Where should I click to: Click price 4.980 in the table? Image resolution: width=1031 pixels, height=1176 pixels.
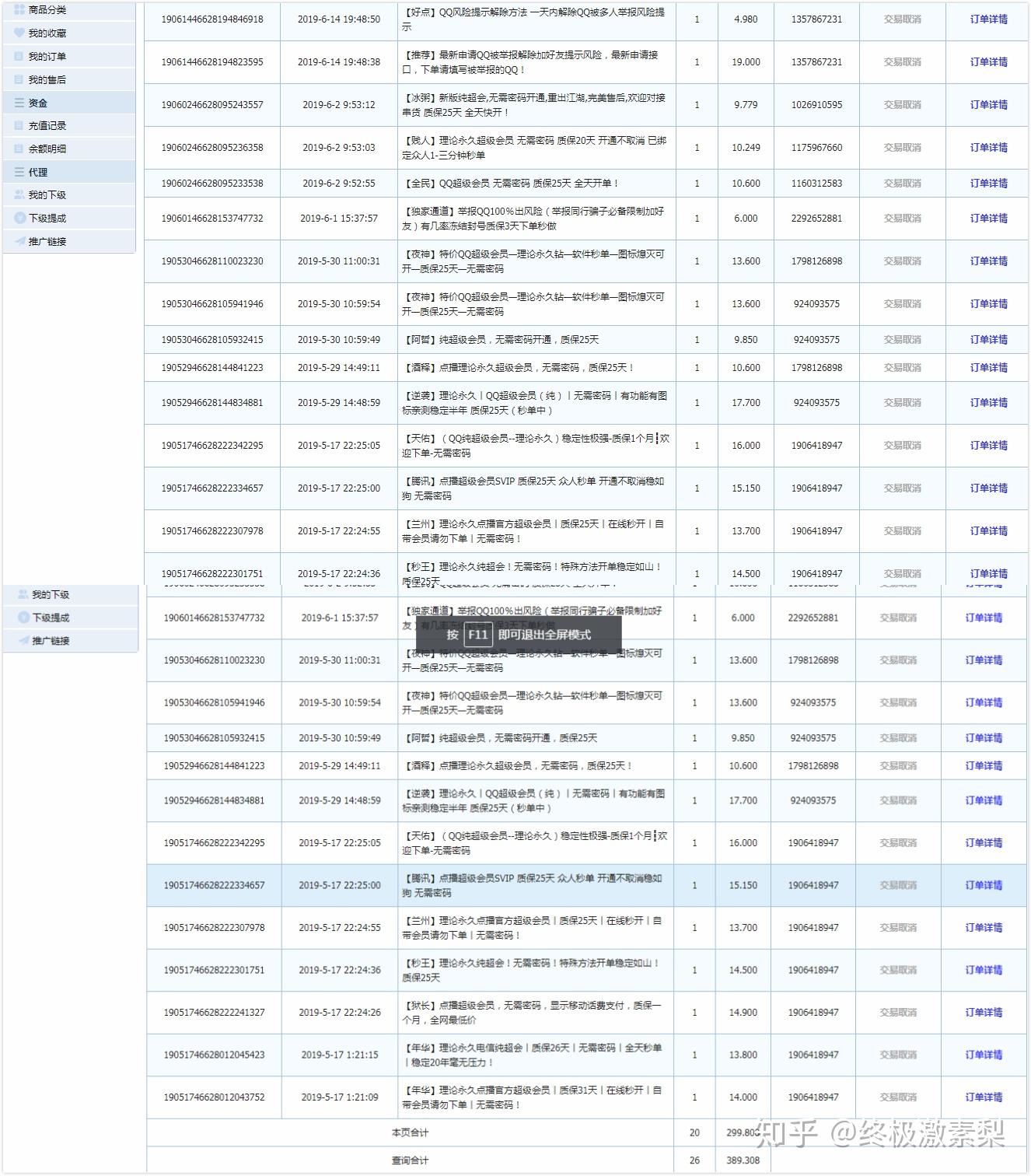[746, 19]
